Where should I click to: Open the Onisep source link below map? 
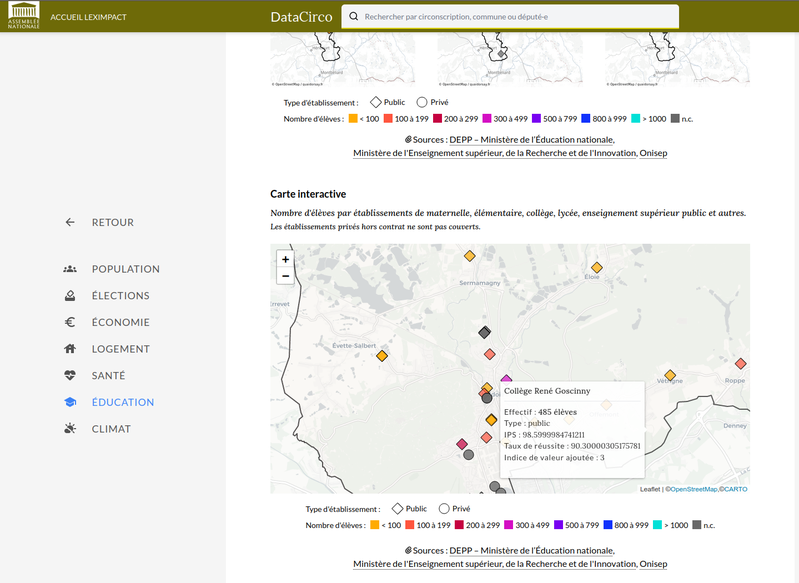coord(653,564)
